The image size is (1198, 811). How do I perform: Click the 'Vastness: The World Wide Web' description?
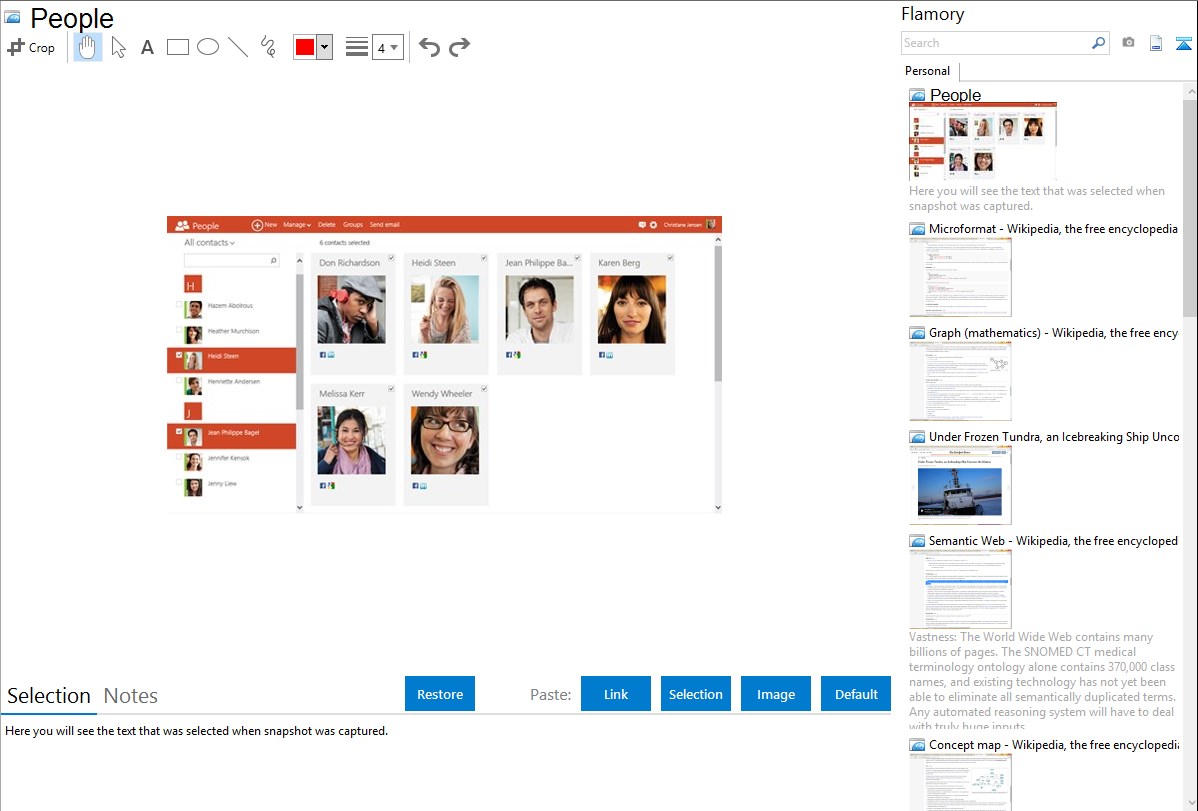[1043, 681]
